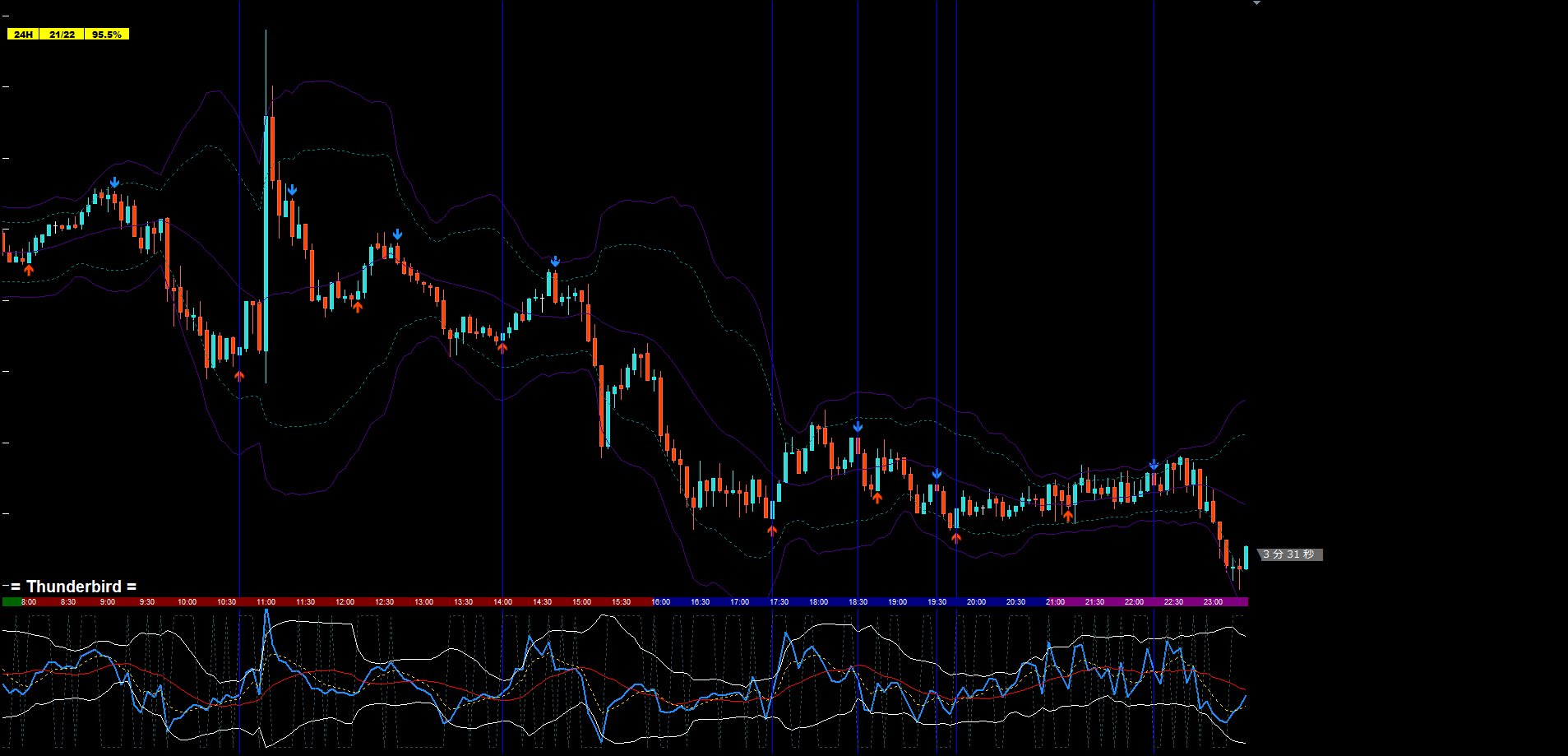Click the blue sell arrow near 18:30

pos(858,427)
